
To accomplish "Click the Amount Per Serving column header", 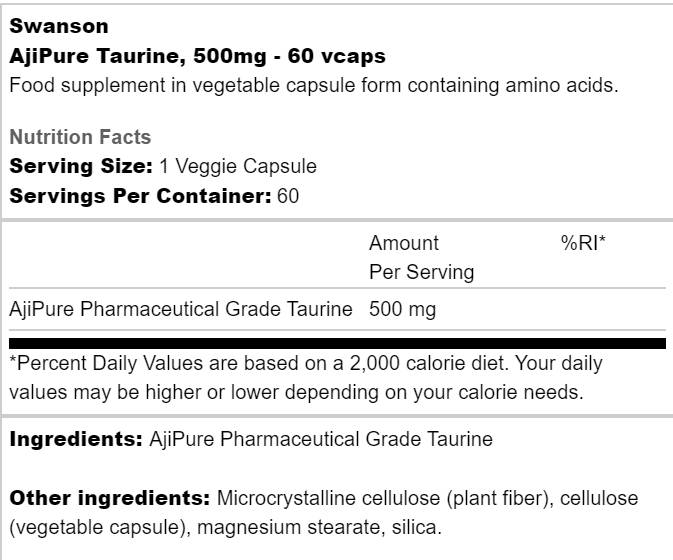I will pyautogui.click(x=421, y=257).
